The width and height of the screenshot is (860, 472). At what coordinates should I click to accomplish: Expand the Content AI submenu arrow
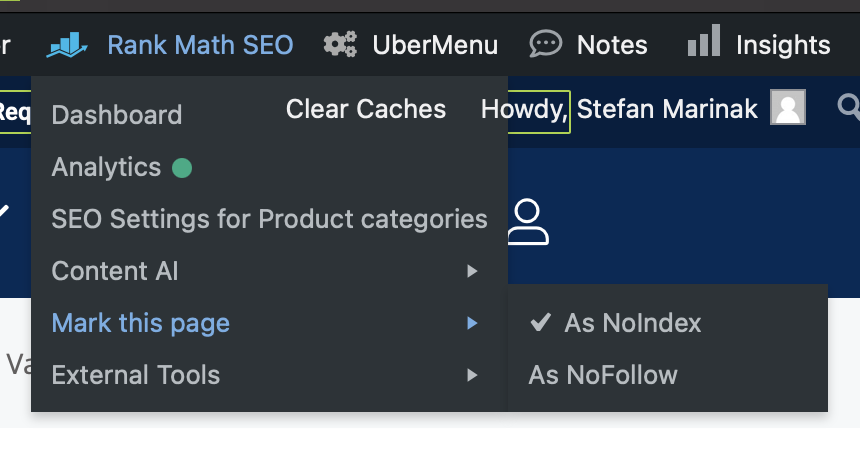tap(472, 271)
